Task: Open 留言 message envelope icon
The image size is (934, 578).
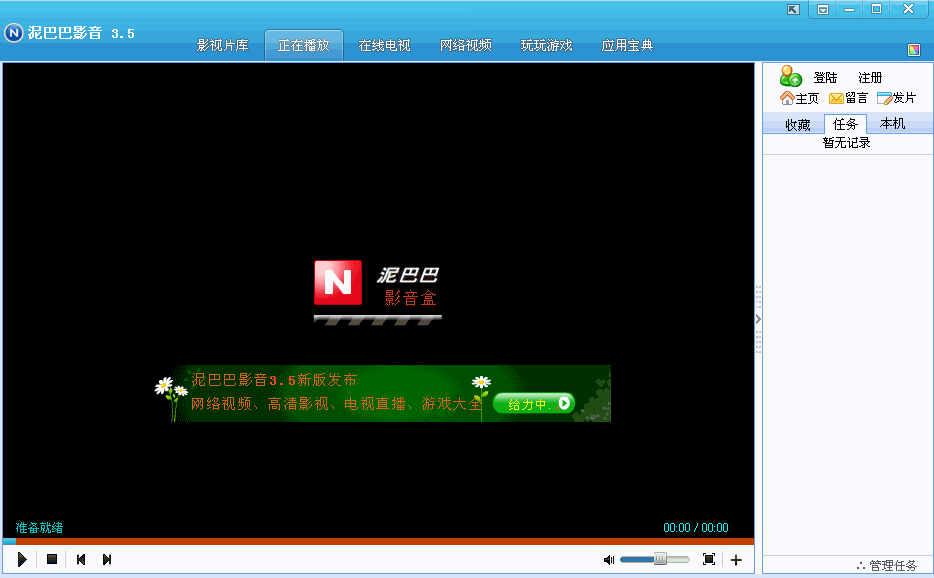Action: pyautogui.click(x=848, y=98)
